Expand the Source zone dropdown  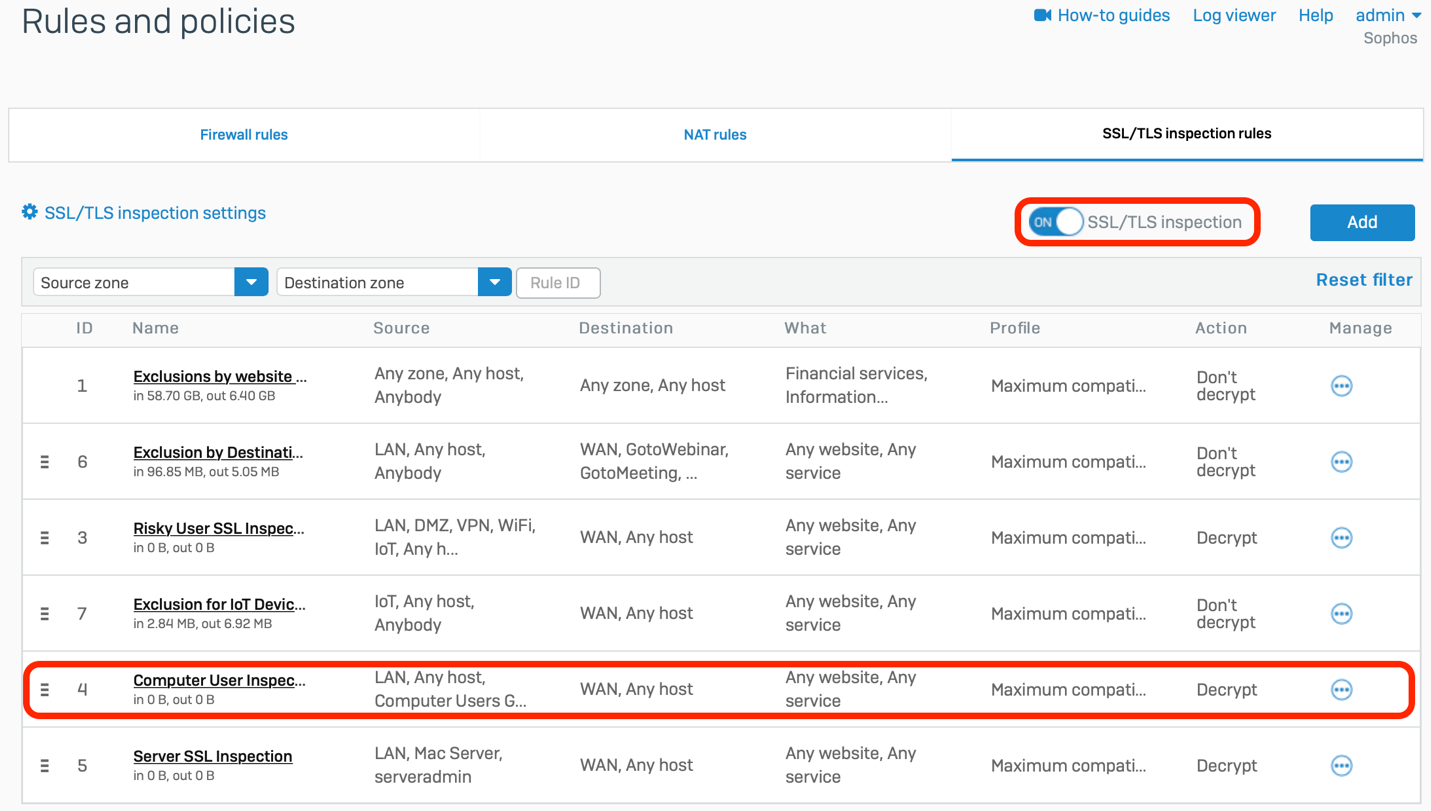point(251,283)
